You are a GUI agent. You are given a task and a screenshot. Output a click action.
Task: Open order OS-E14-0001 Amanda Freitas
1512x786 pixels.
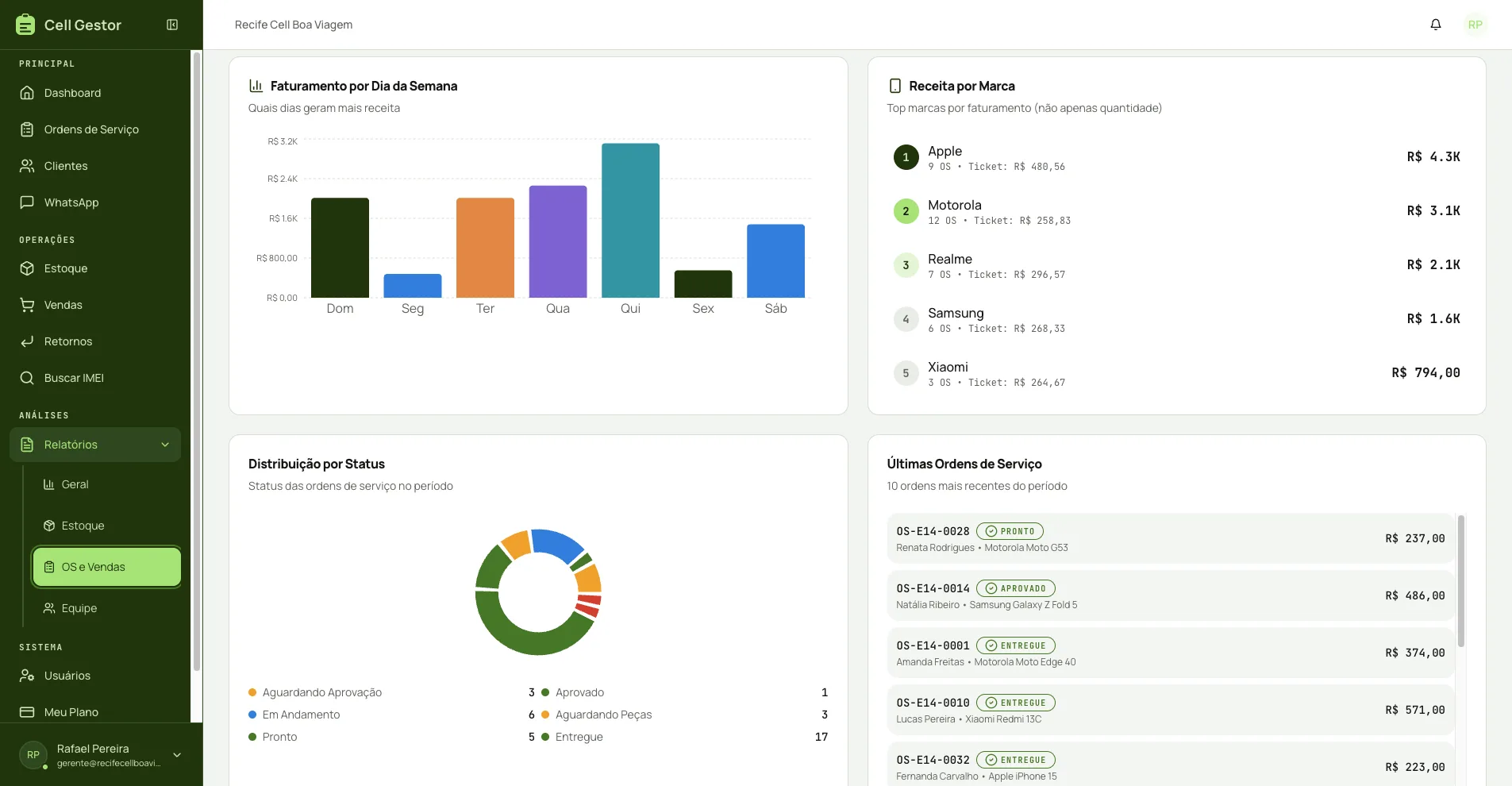coord(1171,653)
